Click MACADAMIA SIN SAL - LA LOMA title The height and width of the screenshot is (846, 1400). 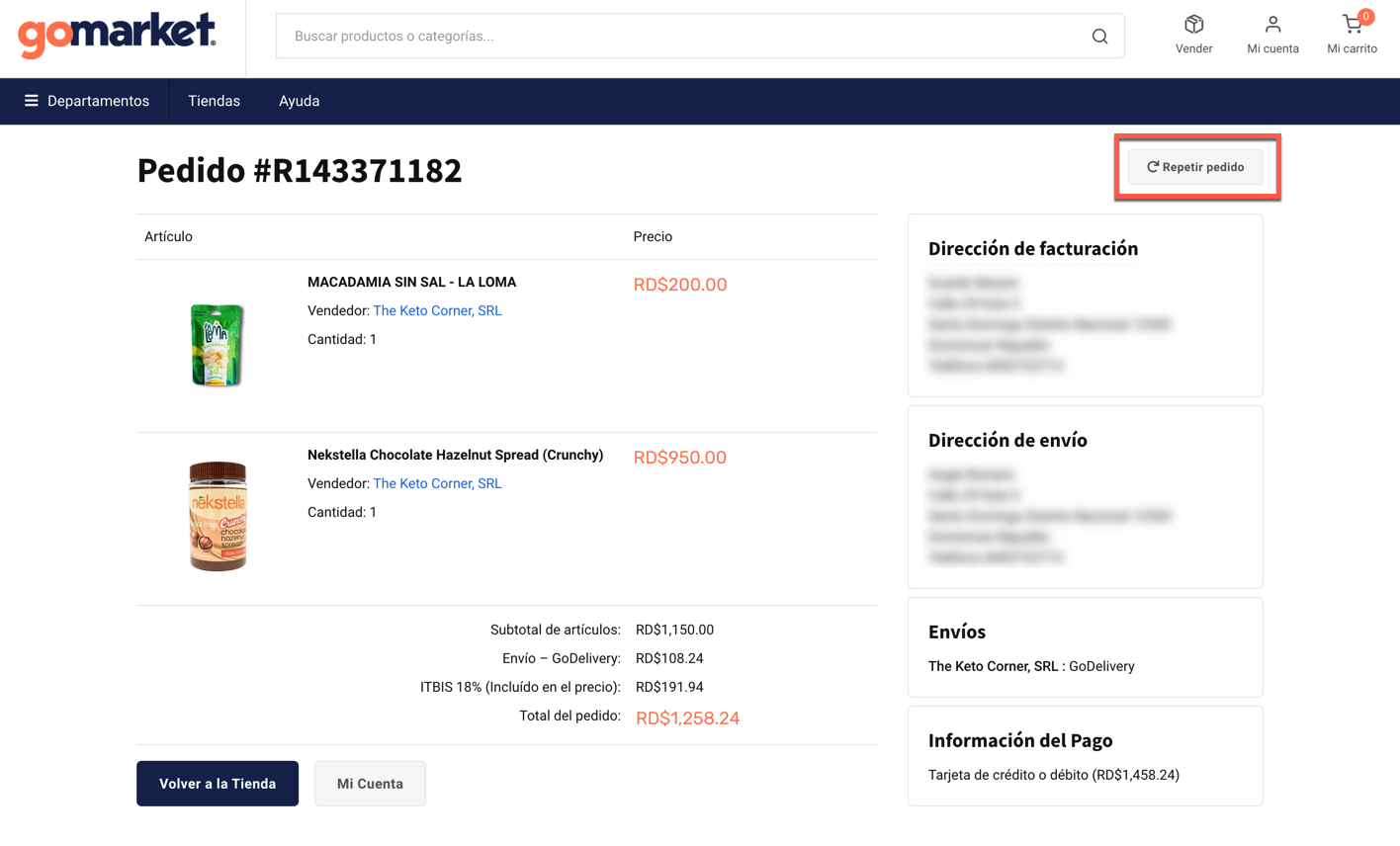point(411,282)
